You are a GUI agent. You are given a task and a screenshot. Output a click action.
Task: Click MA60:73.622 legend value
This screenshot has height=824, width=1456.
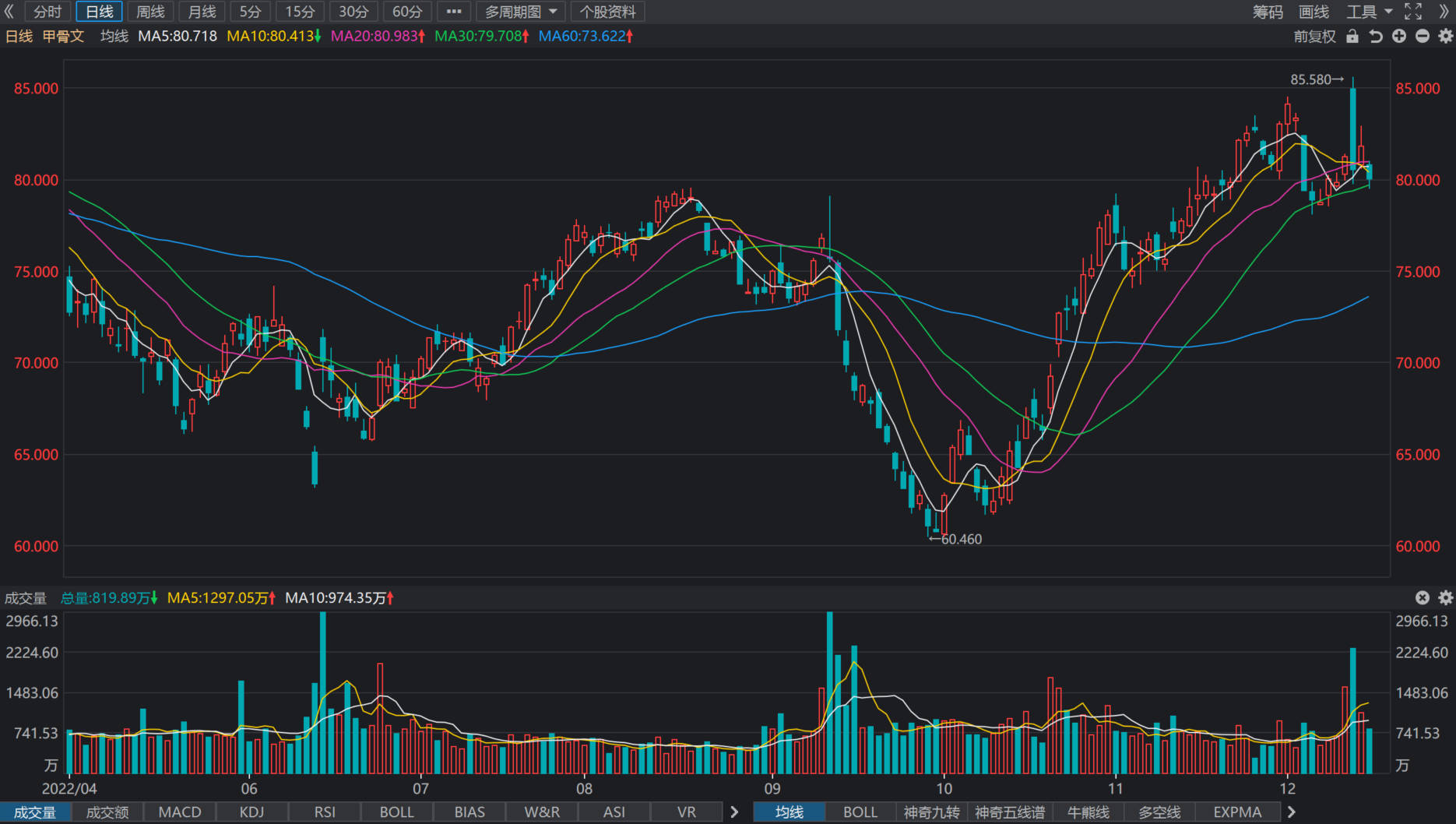click(x=586, y=37)
